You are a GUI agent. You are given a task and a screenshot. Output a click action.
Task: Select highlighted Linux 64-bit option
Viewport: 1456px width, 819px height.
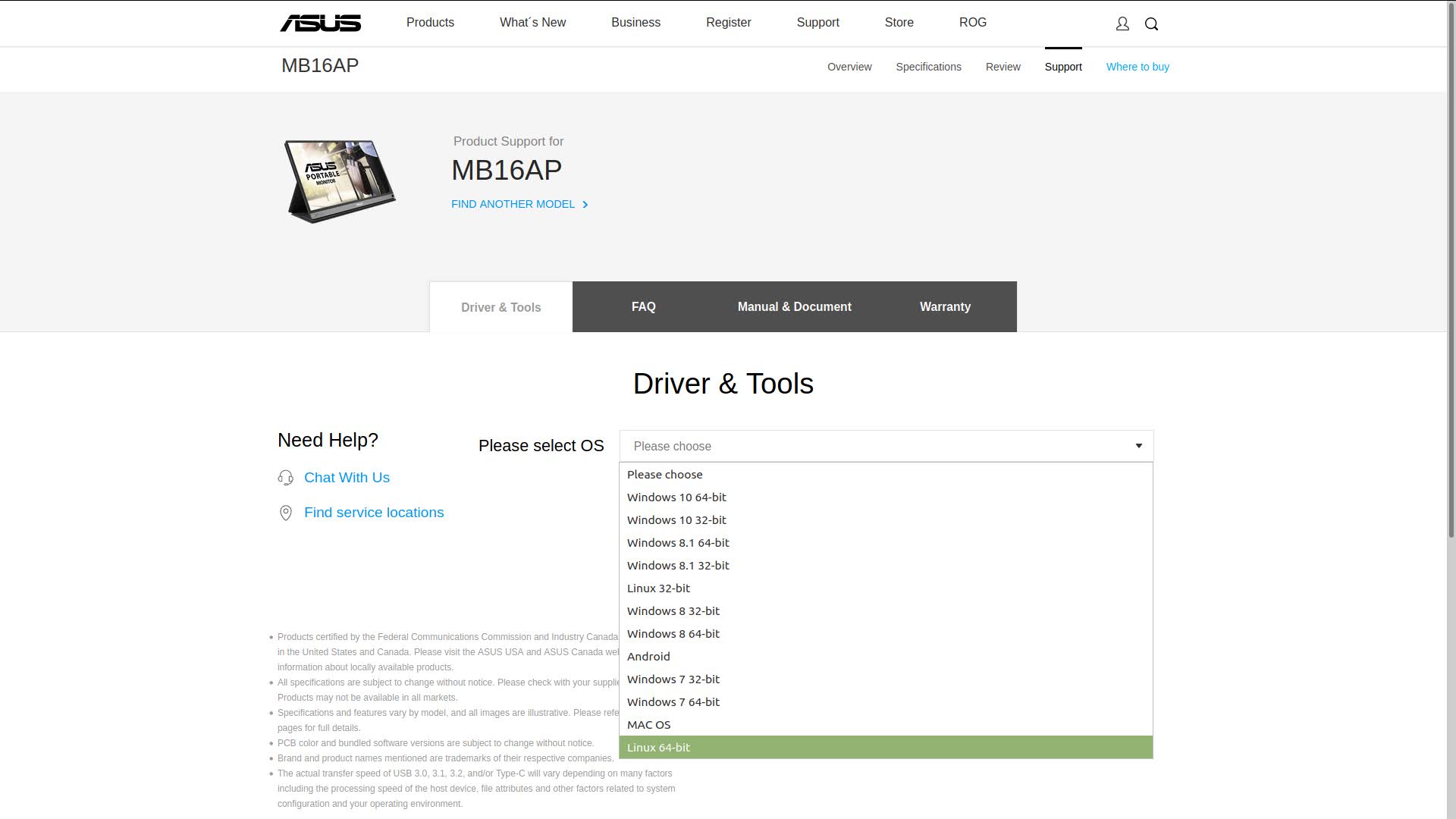pyautogui.click(x=886, y=748)
